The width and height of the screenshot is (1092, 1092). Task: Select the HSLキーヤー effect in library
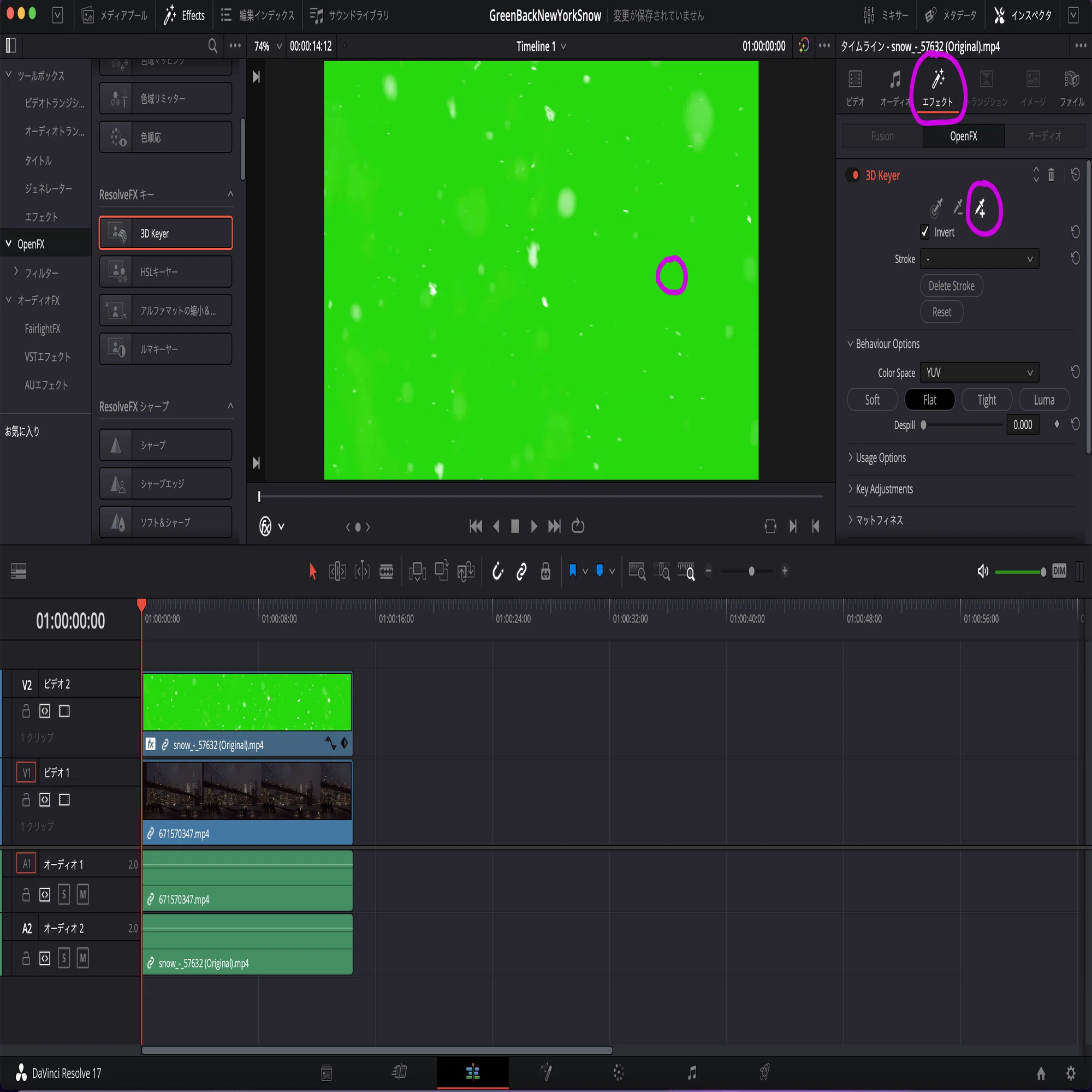click(x=165, y=272)
